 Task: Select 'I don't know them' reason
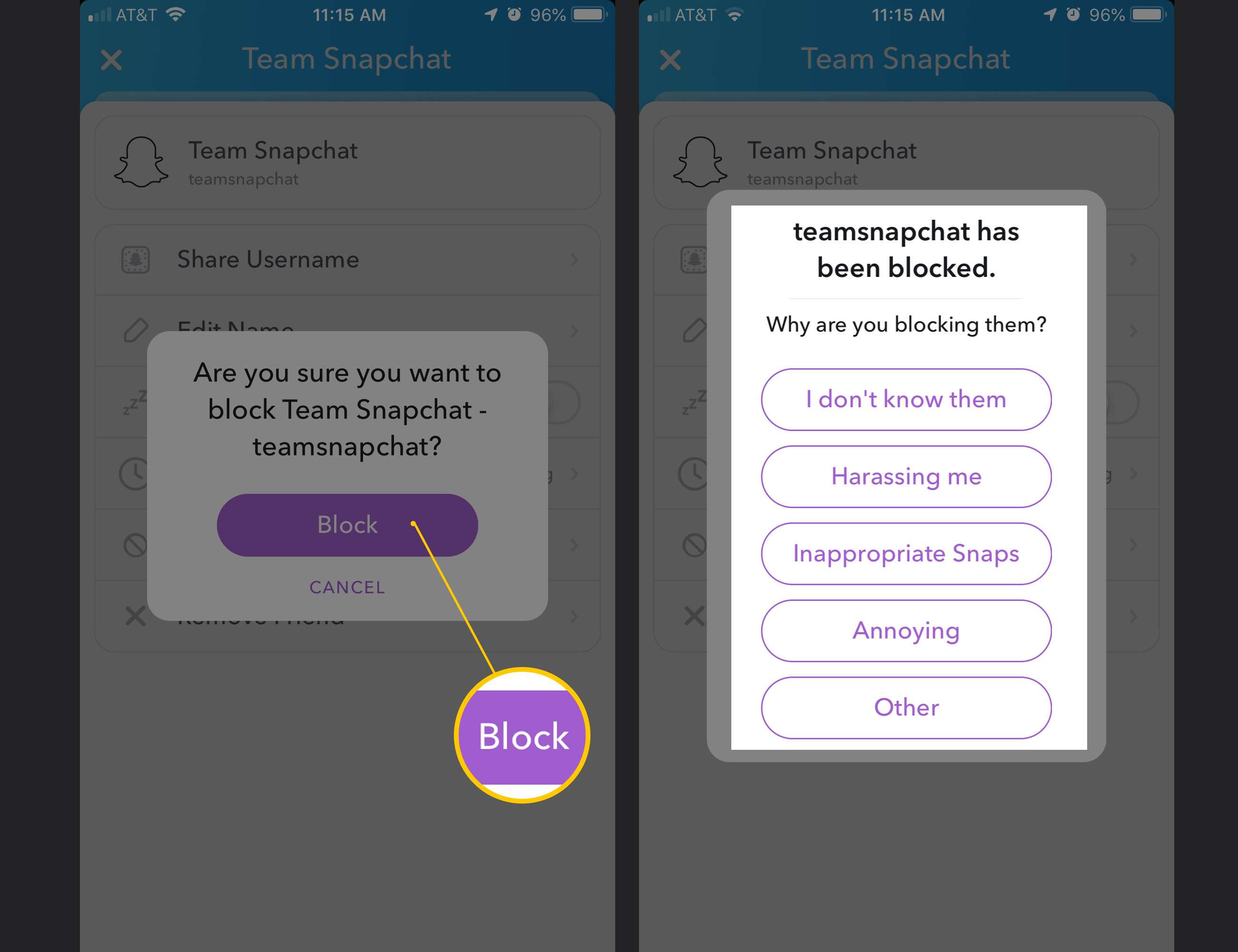(x=906, y=399)
